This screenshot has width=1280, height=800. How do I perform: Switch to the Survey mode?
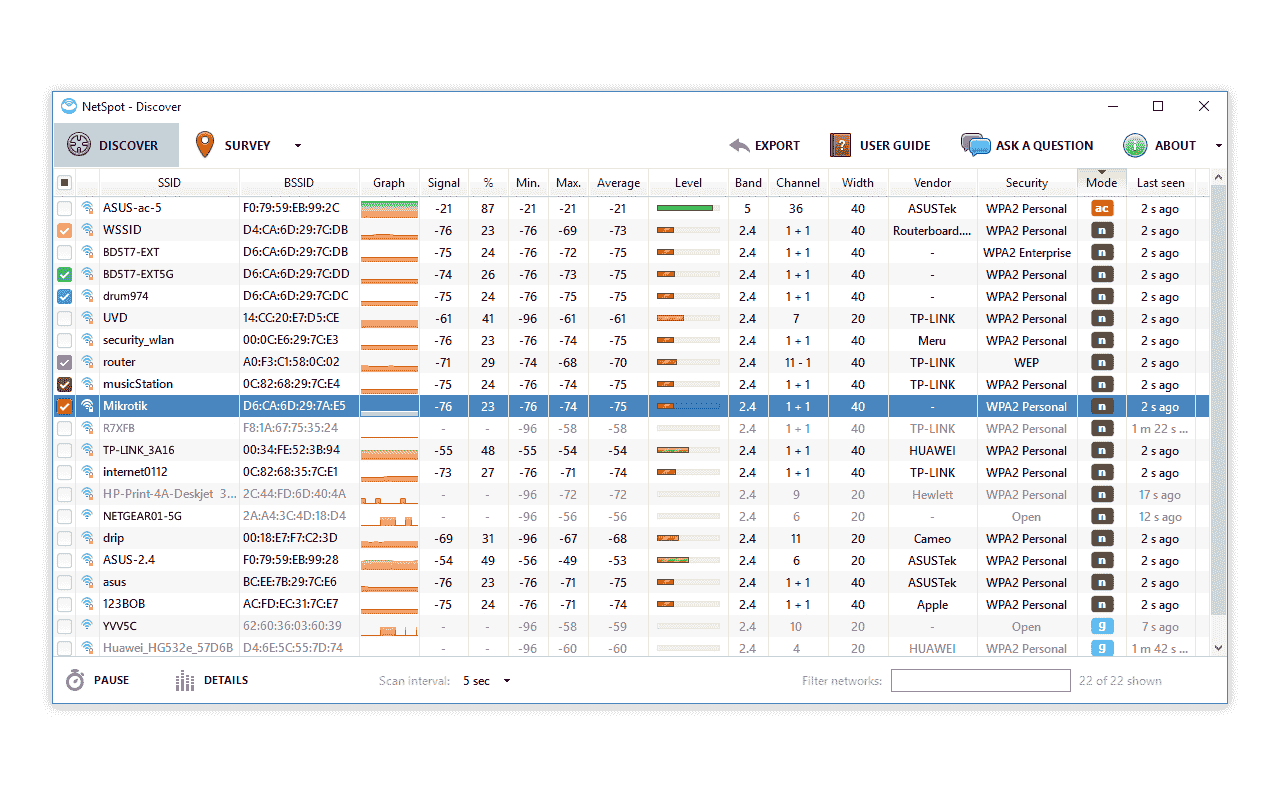pyautogui.click(x=232, y=145)
